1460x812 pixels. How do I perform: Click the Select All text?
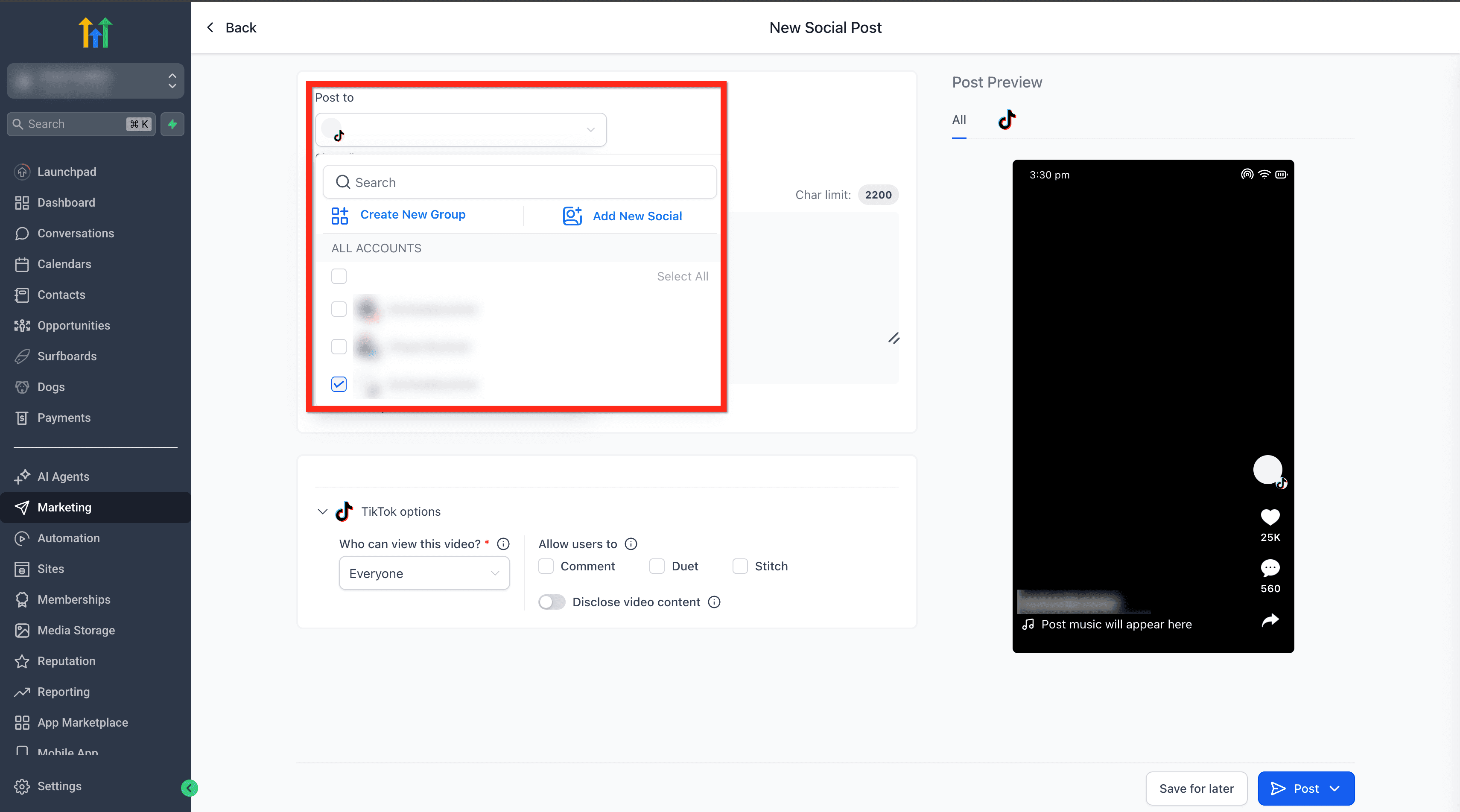[x=682, y=277]
